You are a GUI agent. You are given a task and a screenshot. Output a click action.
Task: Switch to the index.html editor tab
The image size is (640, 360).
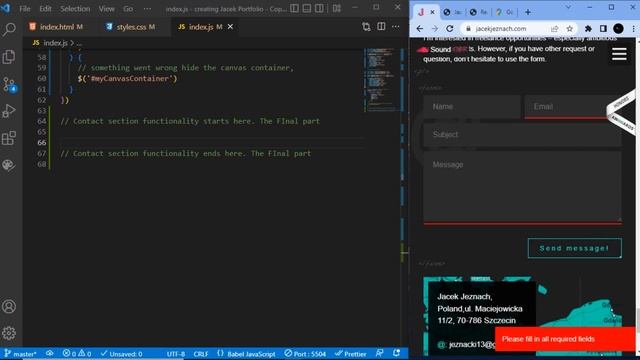point(56,27)
